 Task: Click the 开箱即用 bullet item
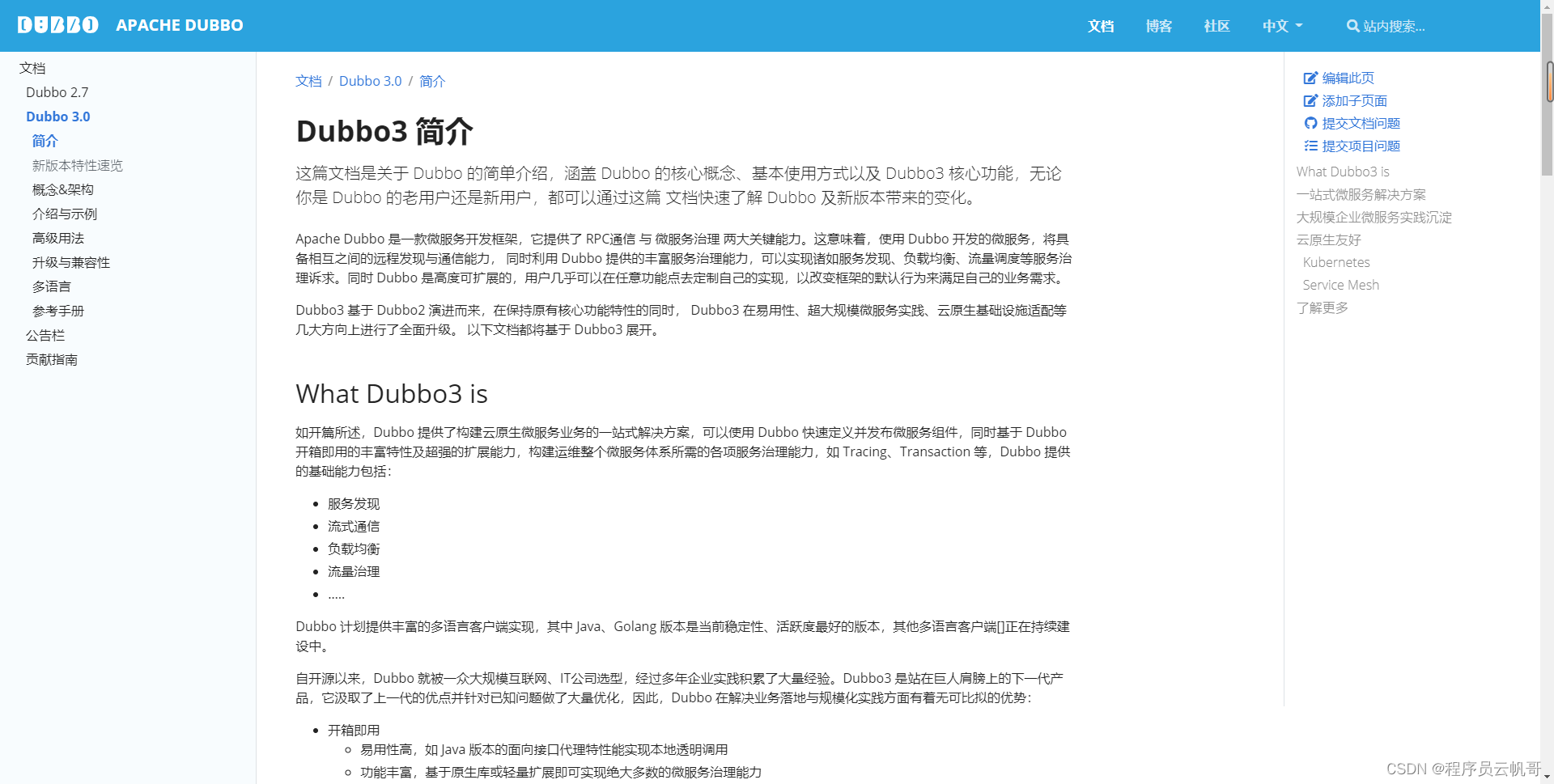pos(354,731)
